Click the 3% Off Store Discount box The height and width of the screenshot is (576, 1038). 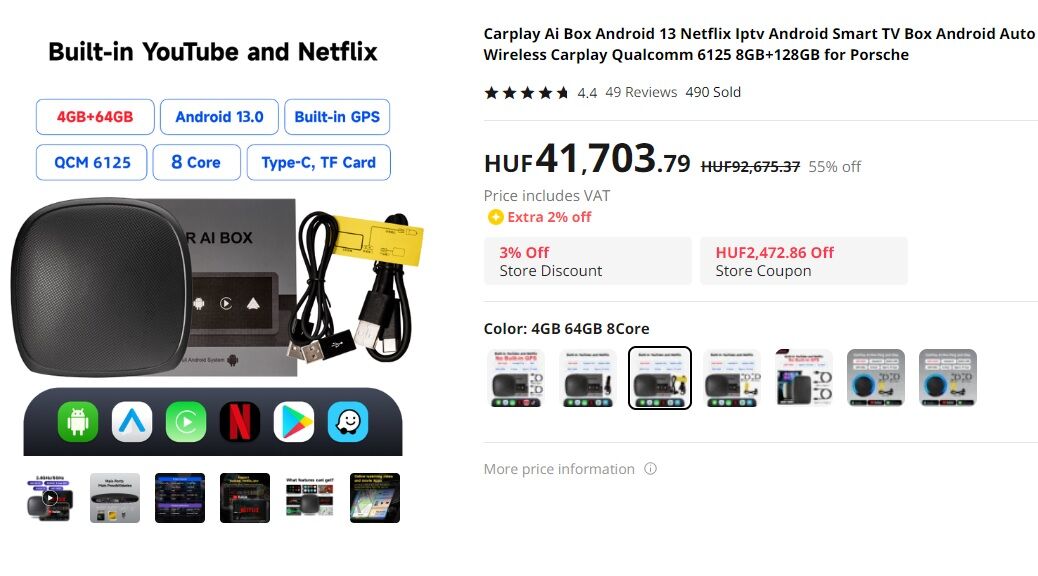tap(588, 262)
